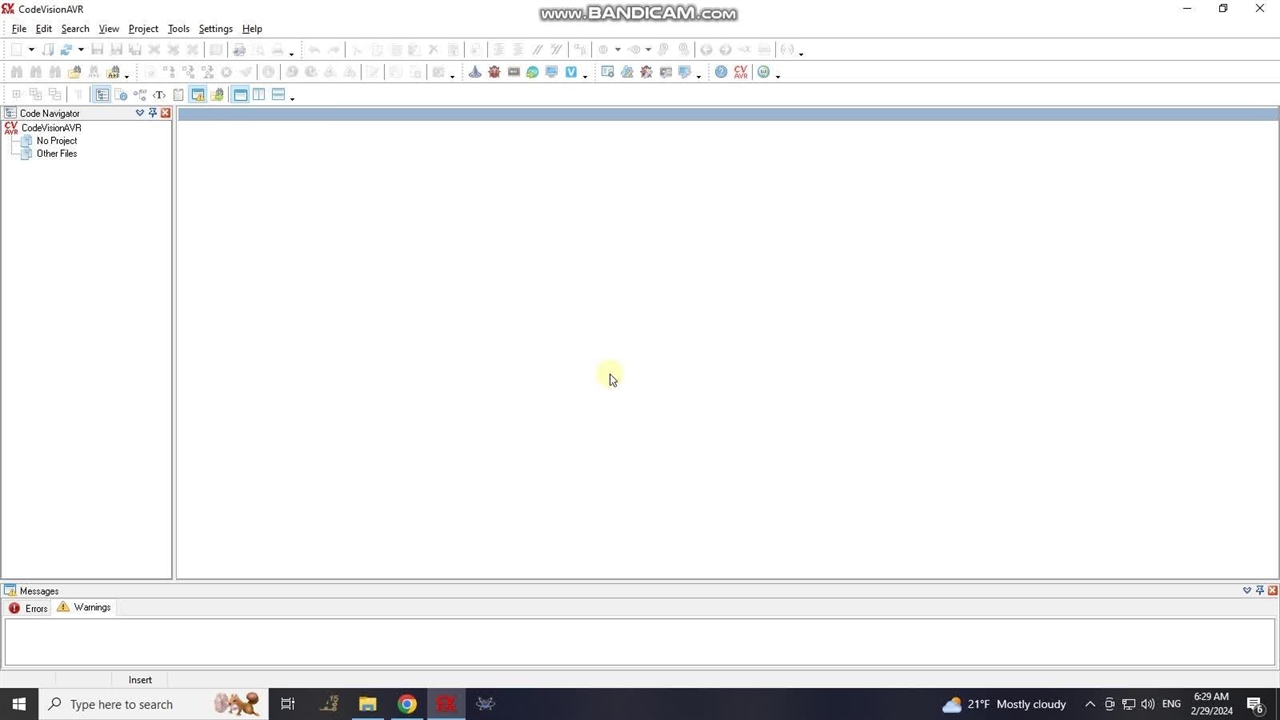Click the CV AVR logo toolbar icon
The image size is (1280, 720).
click(x=741, y=72)
